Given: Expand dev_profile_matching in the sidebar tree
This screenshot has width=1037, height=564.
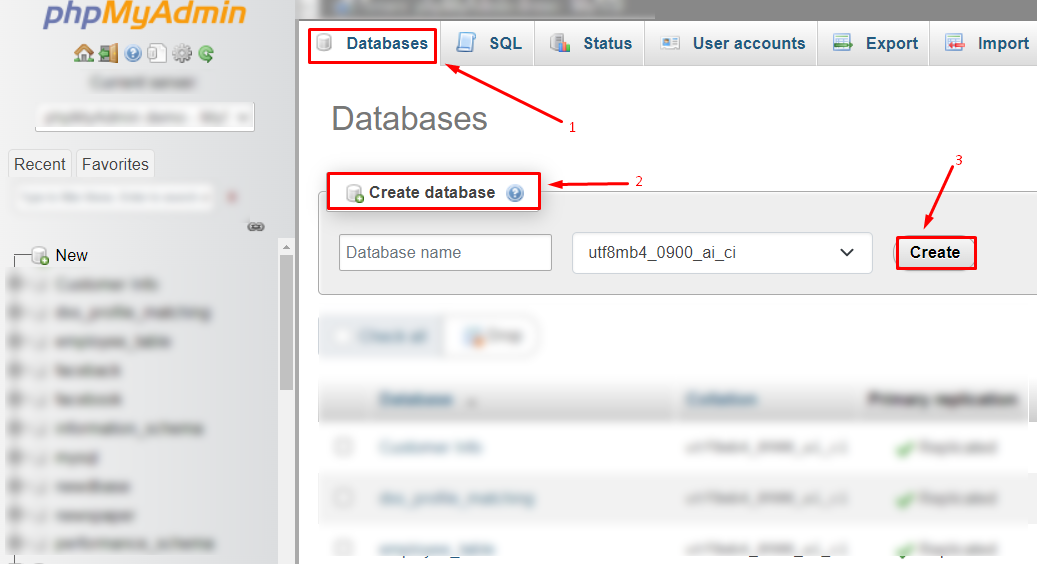Looking at the screenshot, I should coord(16,313).
